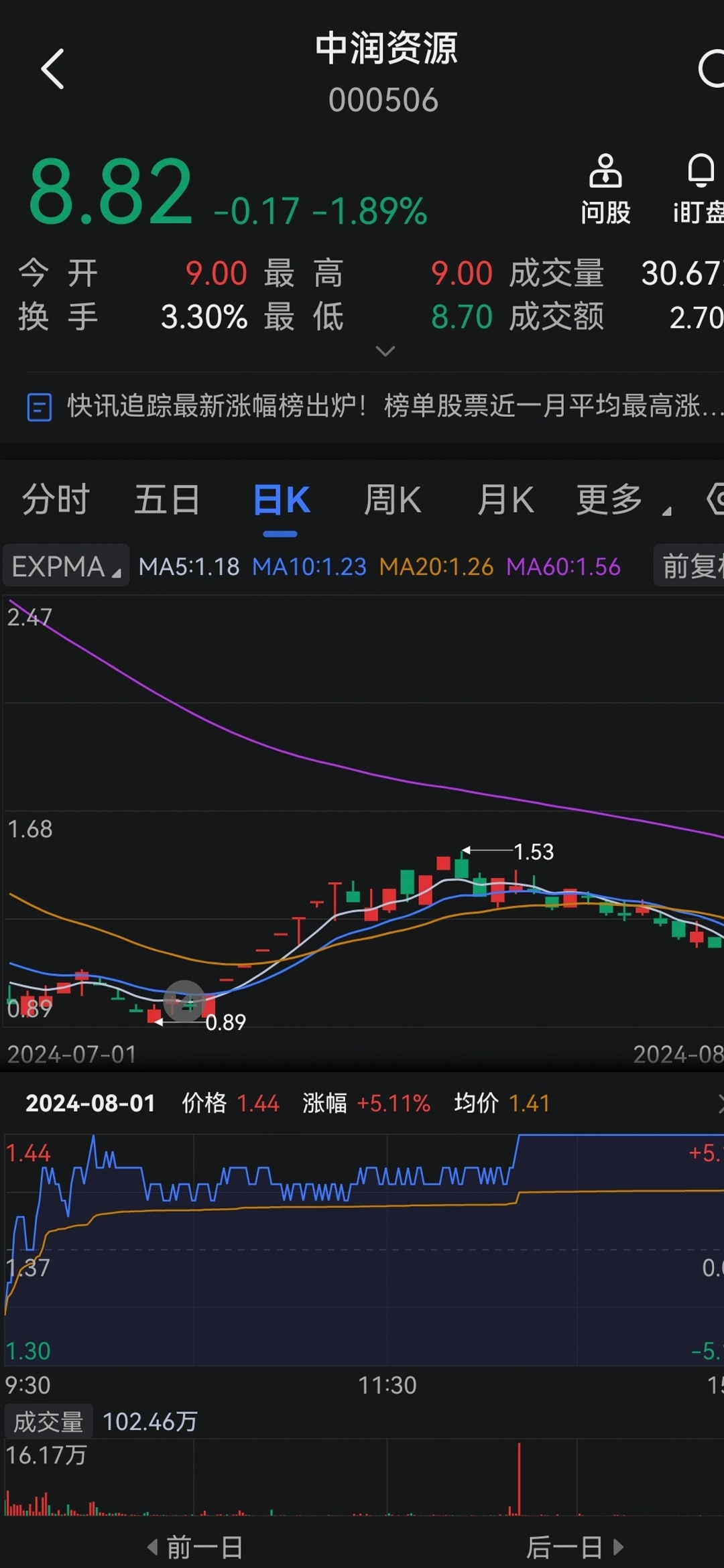Tap the 0.89 low price marker
This screenshot has height=1568, width=724.
click(225, 1023)
